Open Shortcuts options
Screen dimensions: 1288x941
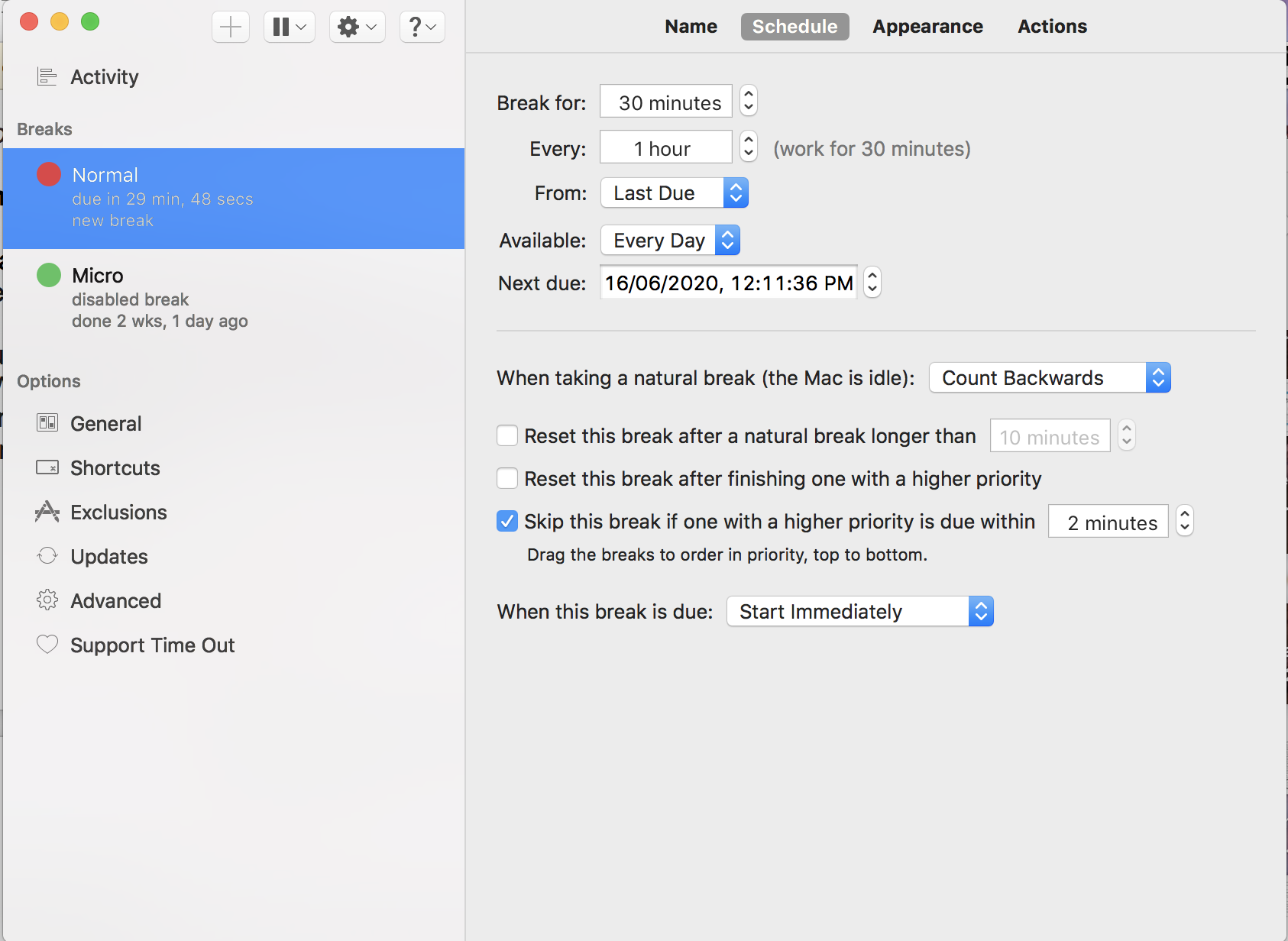click(115, 468)
